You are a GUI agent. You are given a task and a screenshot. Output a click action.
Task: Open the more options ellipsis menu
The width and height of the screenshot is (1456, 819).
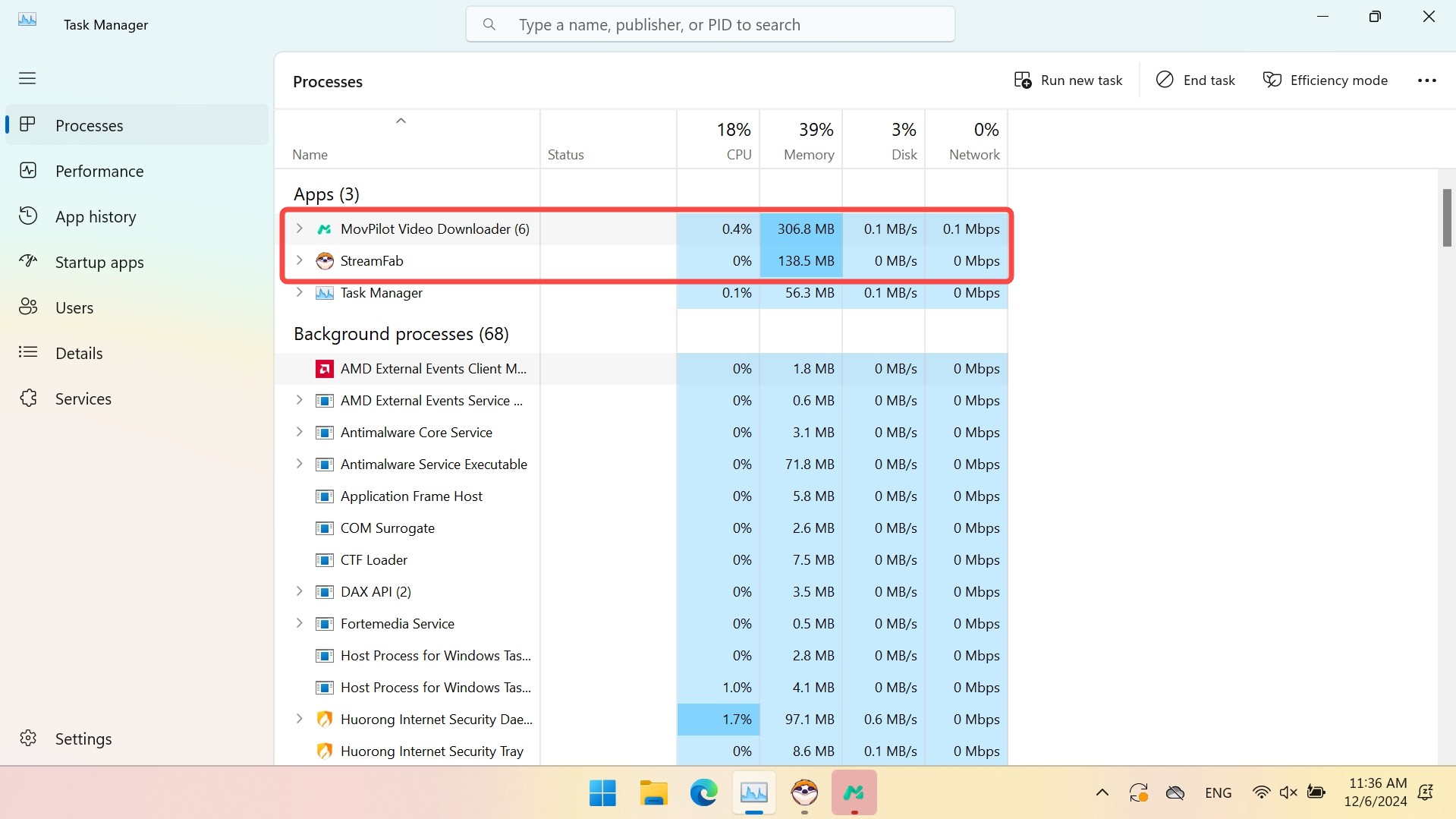(x=1426, y=80)
